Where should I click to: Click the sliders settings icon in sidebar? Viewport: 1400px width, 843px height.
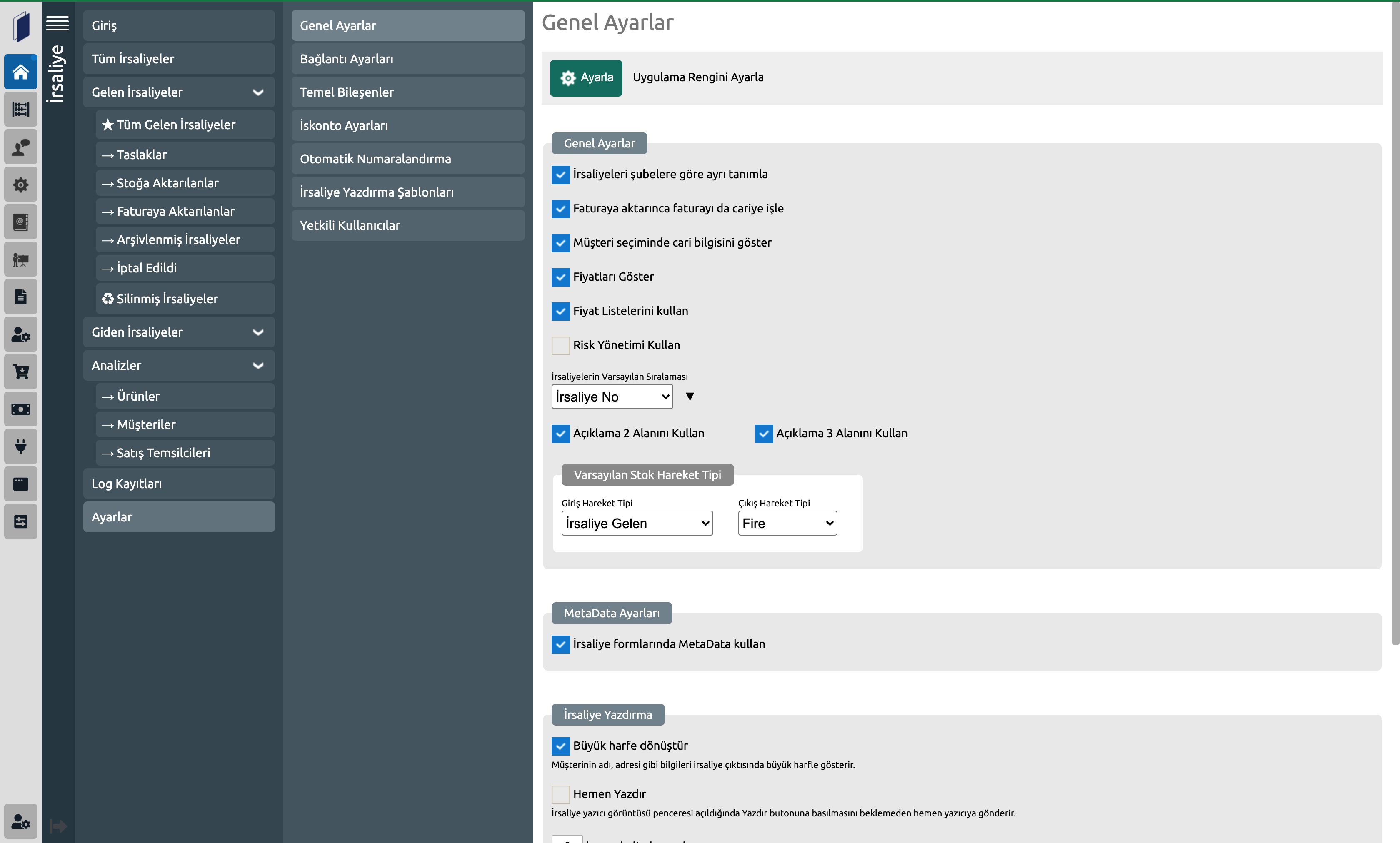pos(21,522)
